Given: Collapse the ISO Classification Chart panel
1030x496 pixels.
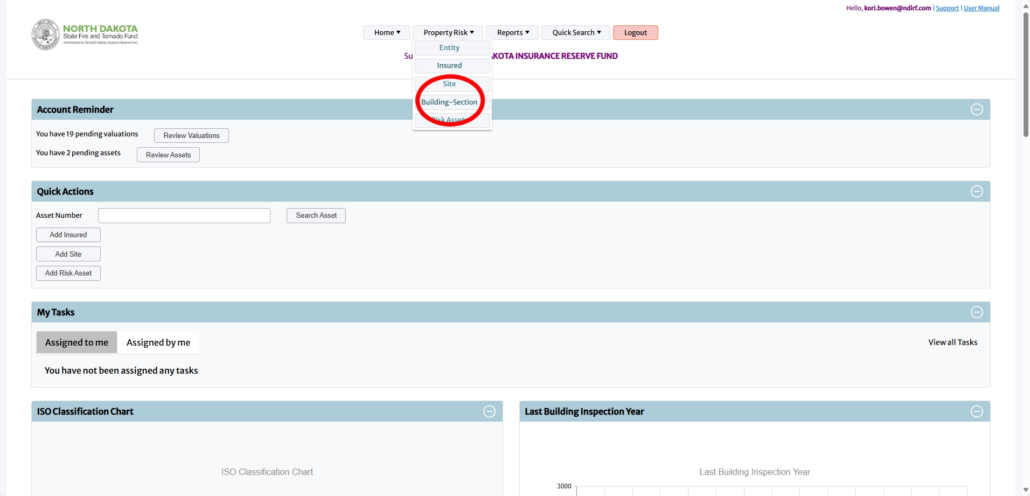Looking at the screenshot, I should point(489,411).
